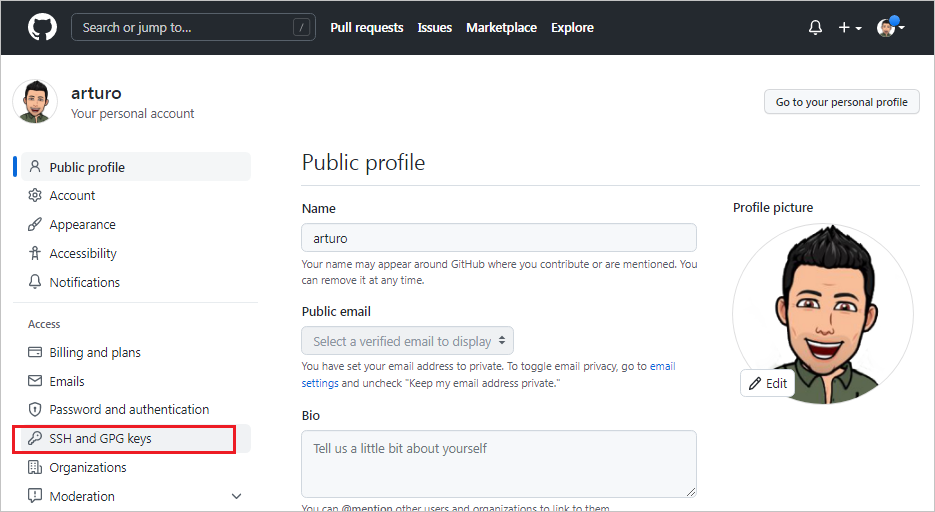Click the accessibility figure icon
The height and width of the screenshot is (512, 935).
pos(35,253)
